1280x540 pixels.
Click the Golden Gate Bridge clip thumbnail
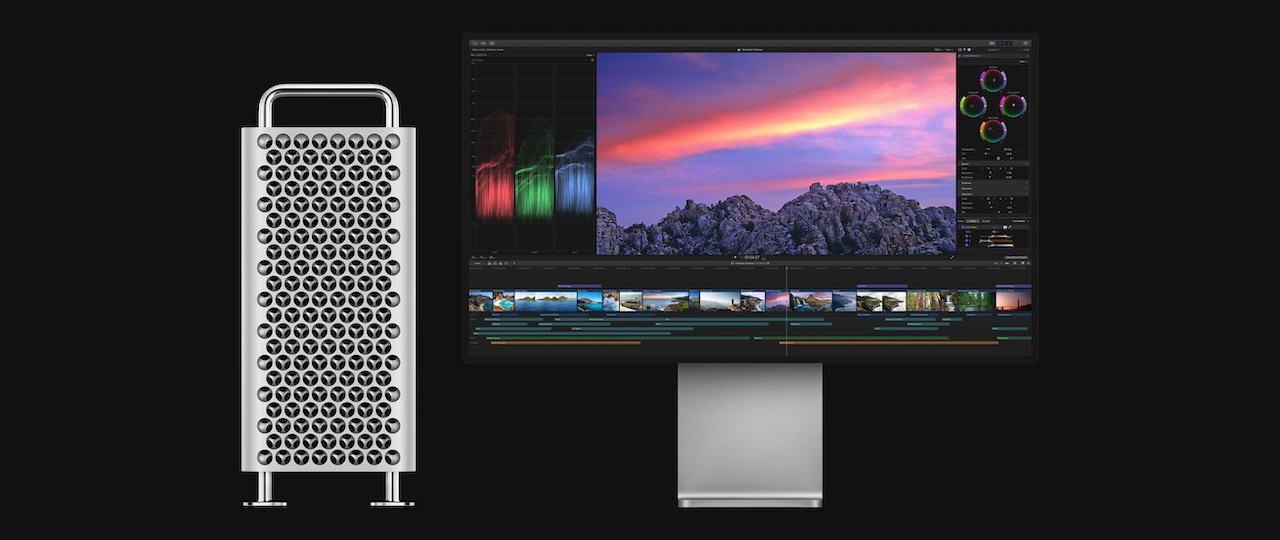pos(1013,301)
